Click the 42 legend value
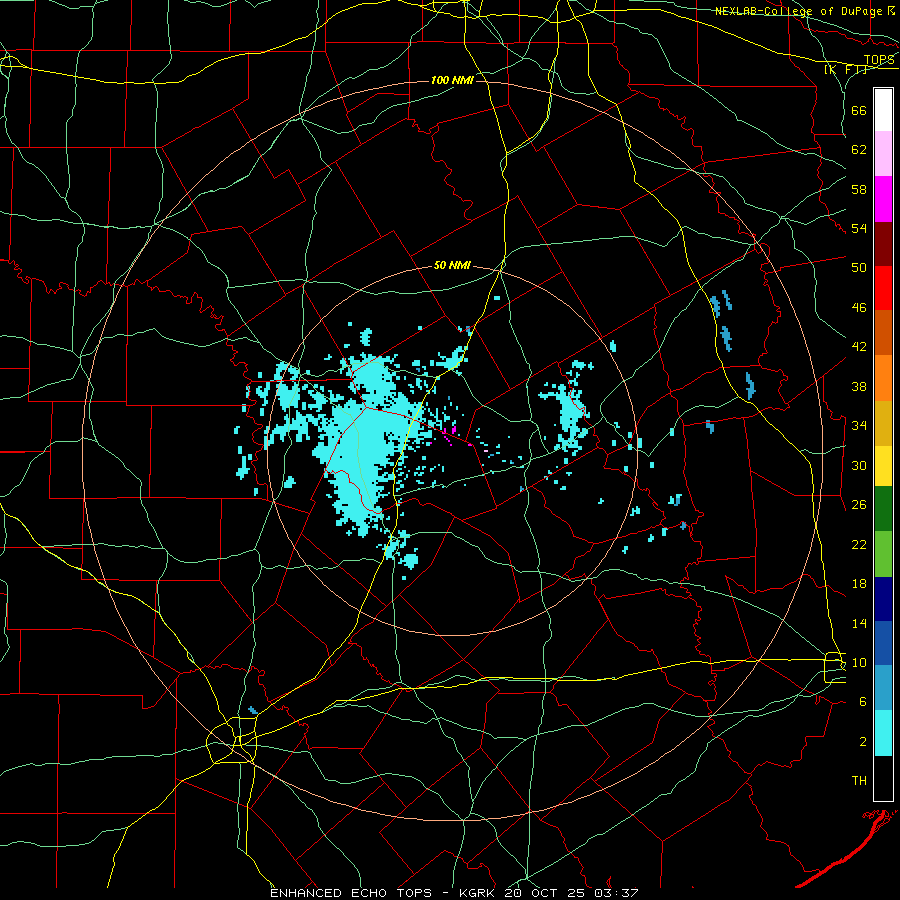900x900 pixels. tap(859, 347)
